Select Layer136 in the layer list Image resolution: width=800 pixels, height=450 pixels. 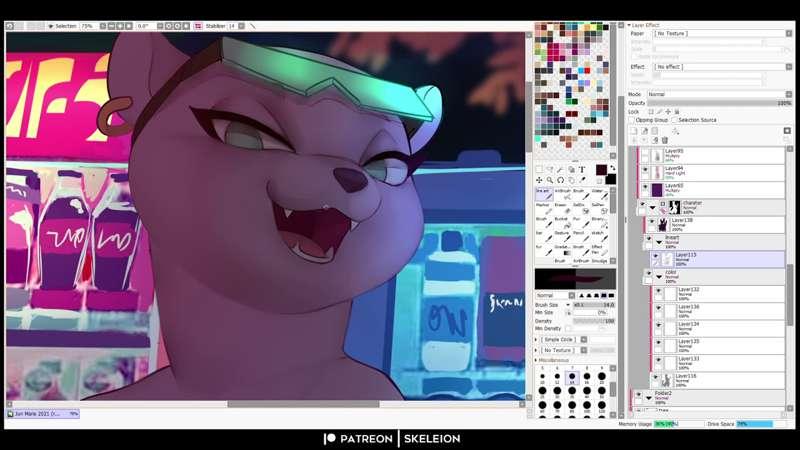coord(719,311)
